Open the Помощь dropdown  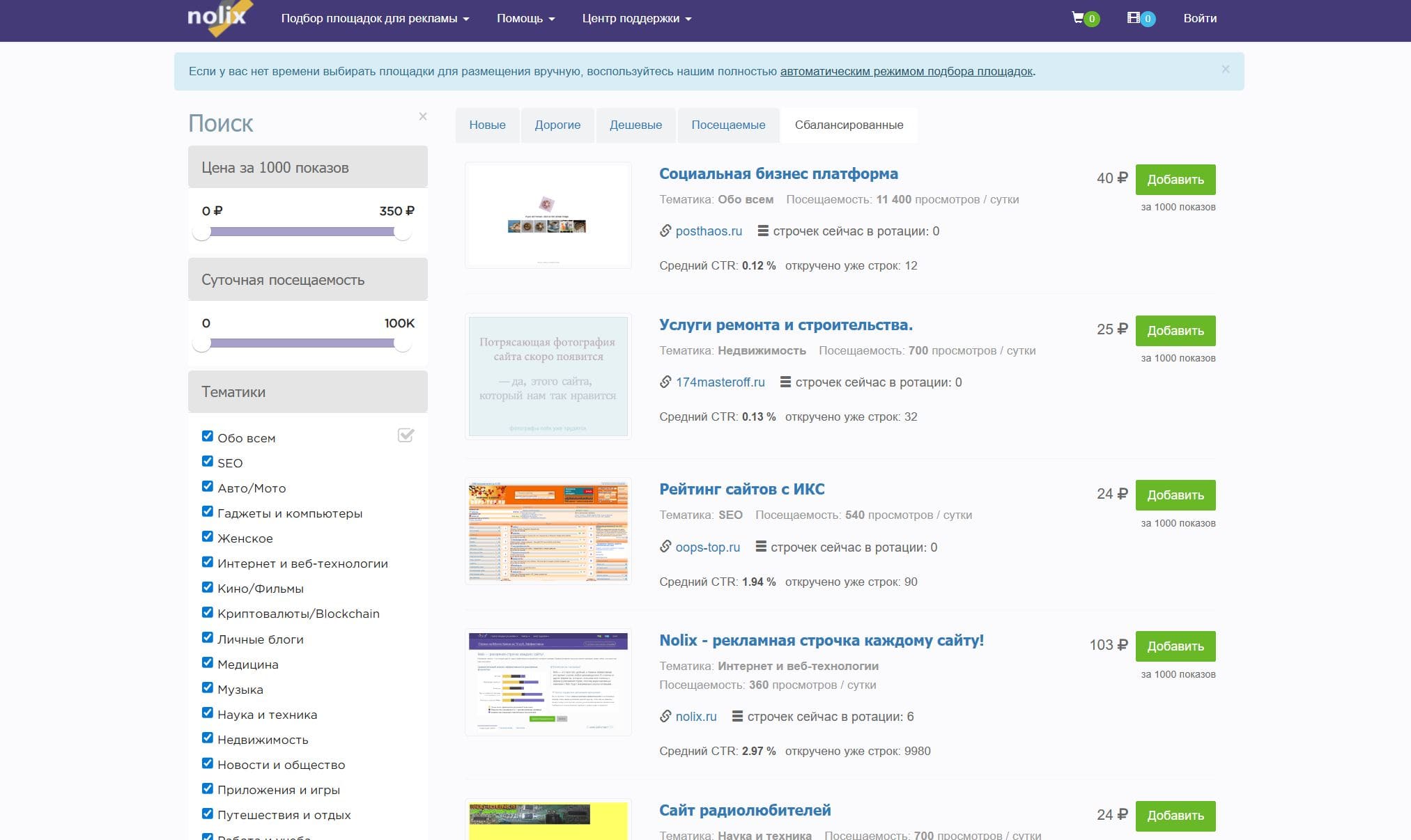pyautogui.click(x=525, y=19)
